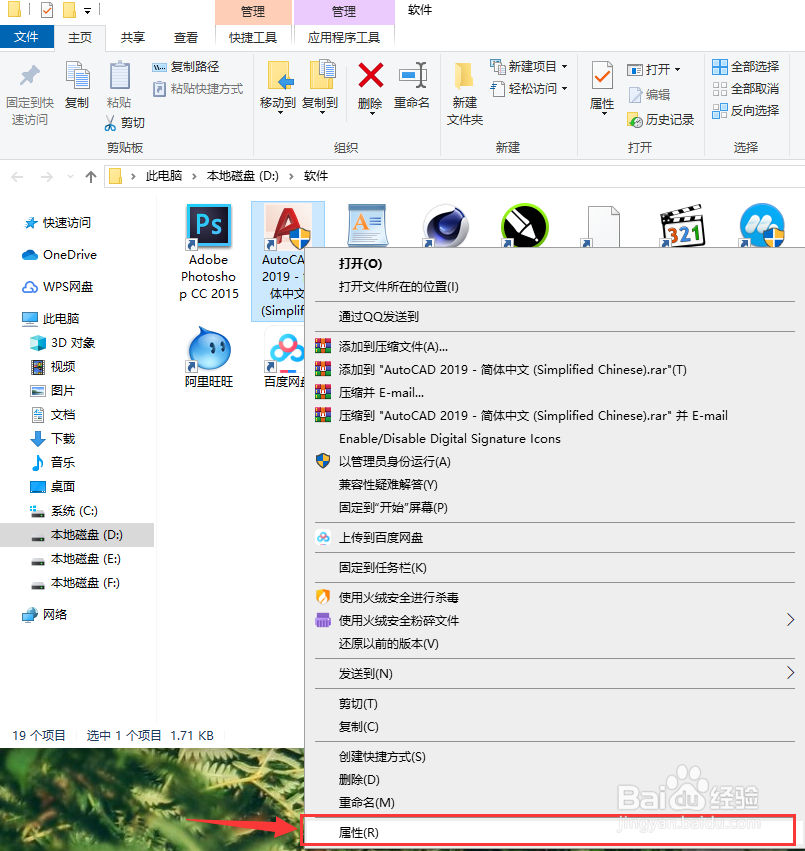Screen dimensions: 805x851
Task: Click History (历史记录) in the ribbon
Action: 661,120
